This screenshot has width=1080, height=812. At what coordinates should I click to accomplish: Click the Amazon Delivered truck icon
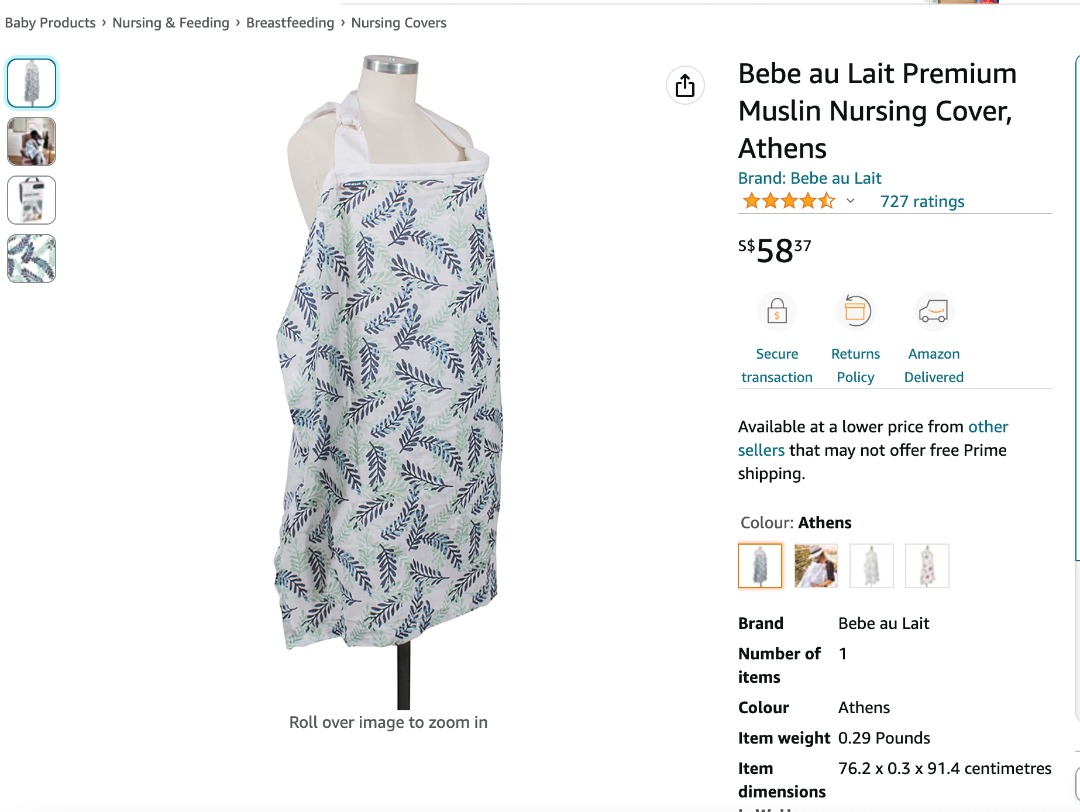point(933,310)
